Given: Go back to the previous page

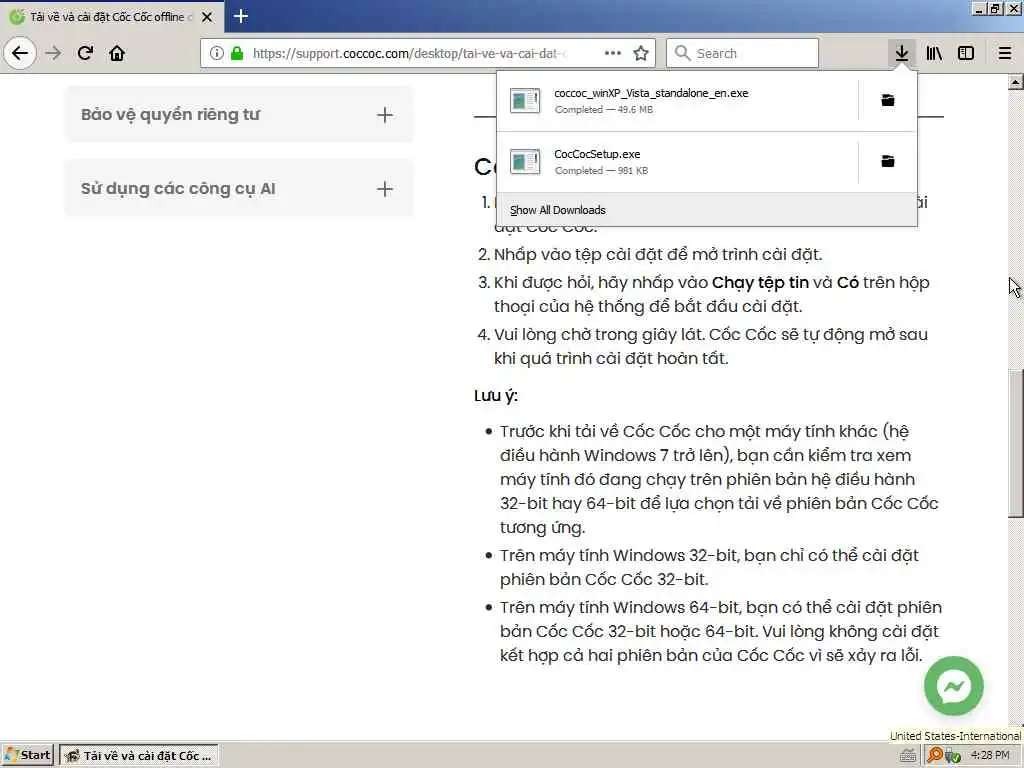Looking at the screenshot, I should [20, 53].
